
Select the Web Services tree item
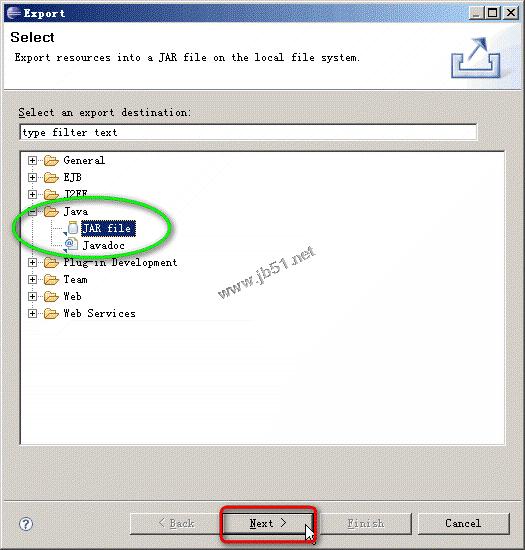click(x=99, y=313)
